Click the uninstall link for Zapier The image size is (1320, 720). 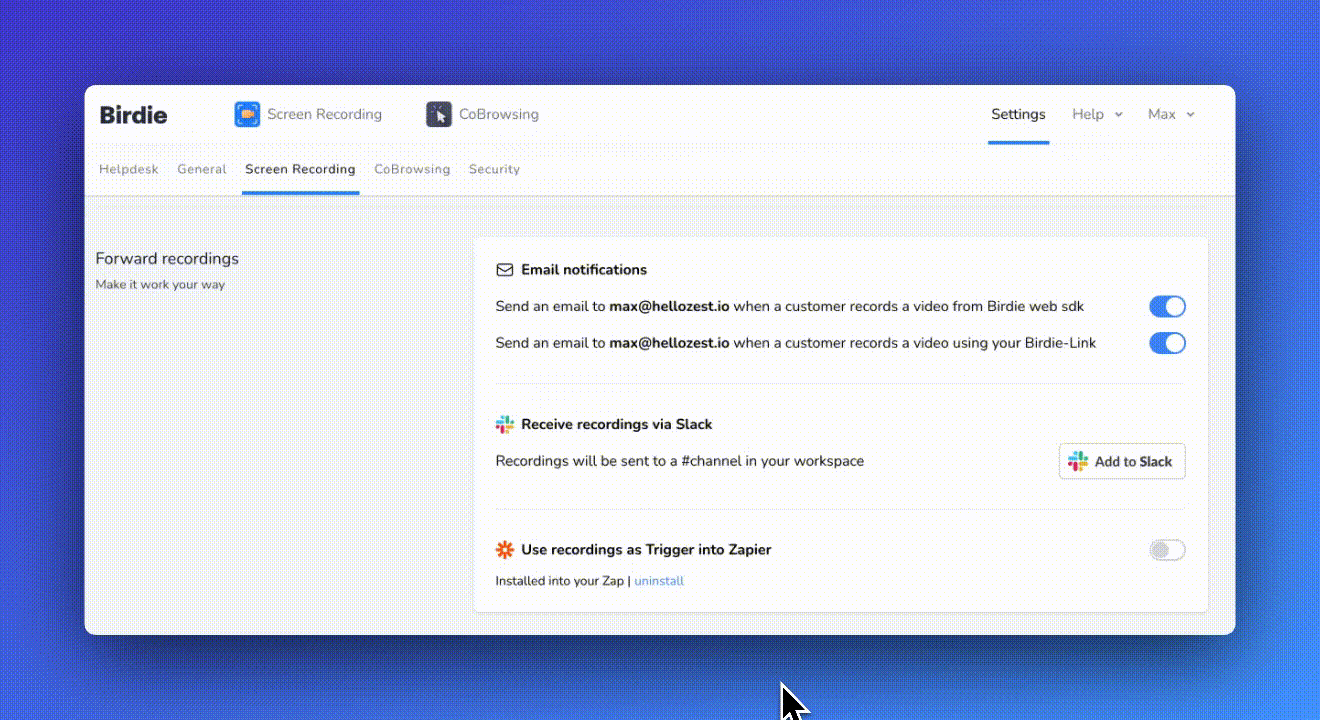659,581
